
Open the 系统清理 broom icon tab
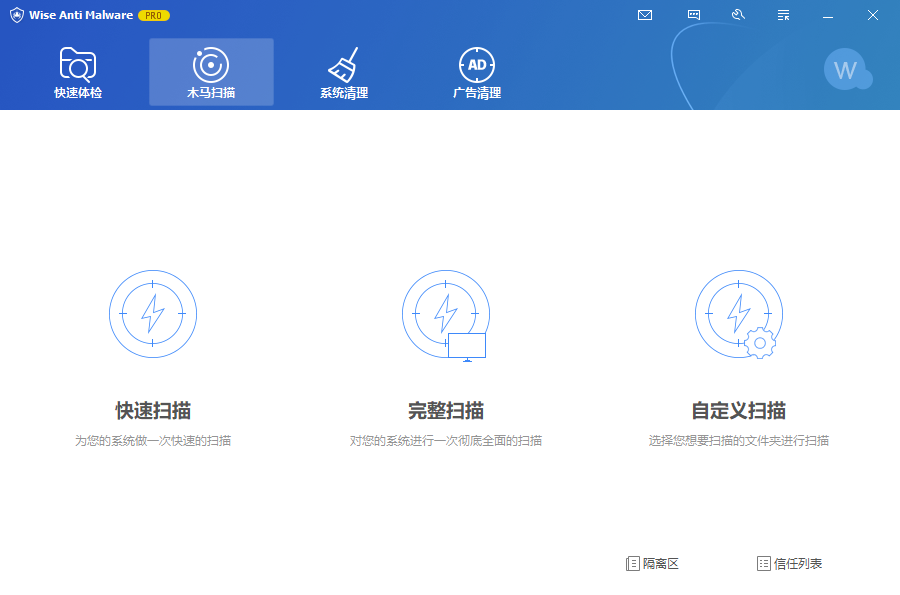pos(344,72)
